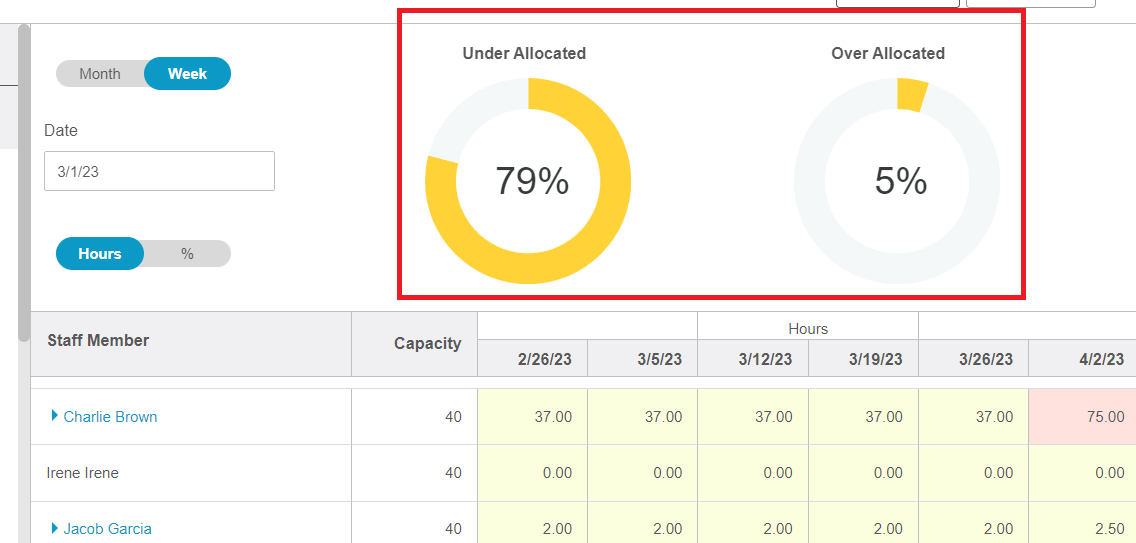This screenshot has width=1136, height=543.
Task: Expand Jacob Garcia row arrow
Action: click(x=54, y=528)
